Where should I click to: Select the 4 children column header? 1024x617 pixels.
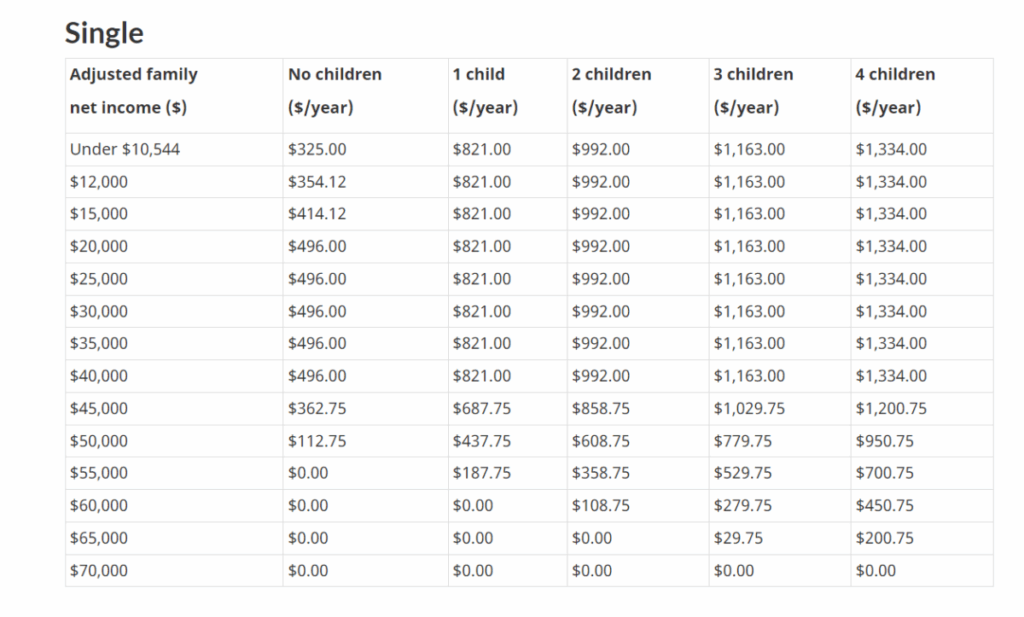coord(895,91)
